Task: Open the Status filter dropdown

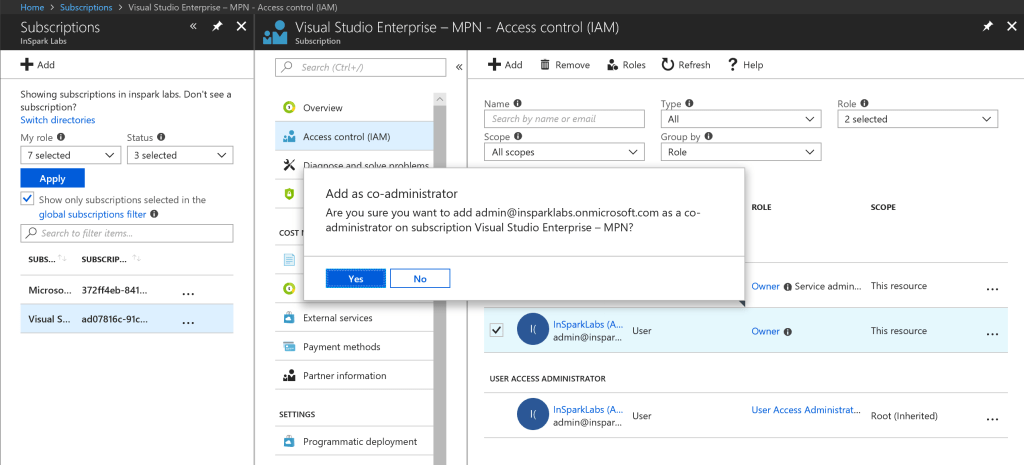Action: tap(180, 155)
